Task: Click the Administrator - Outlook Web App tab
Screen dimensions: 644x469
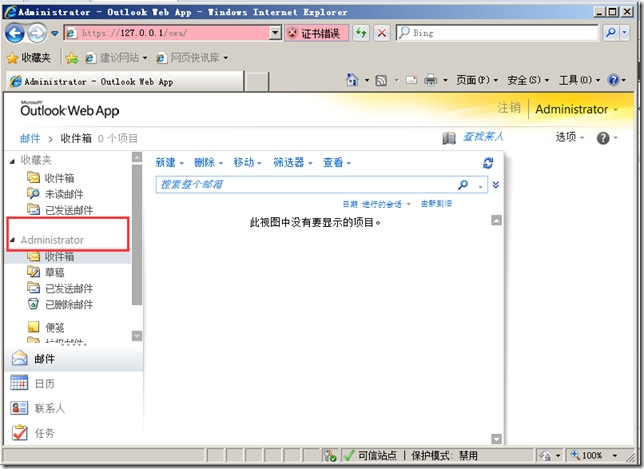Action: [x=125, y=81]
